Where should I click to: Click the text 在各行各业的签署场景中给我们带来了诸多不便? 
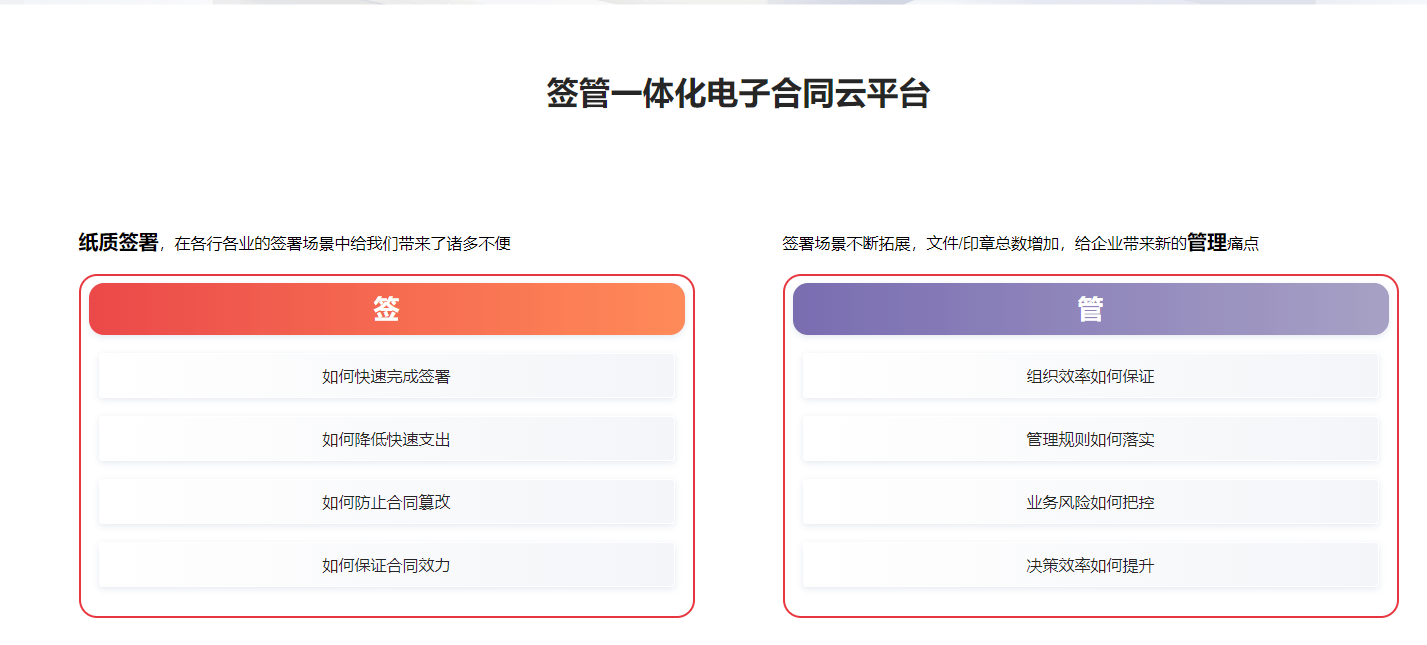(343, 243)
